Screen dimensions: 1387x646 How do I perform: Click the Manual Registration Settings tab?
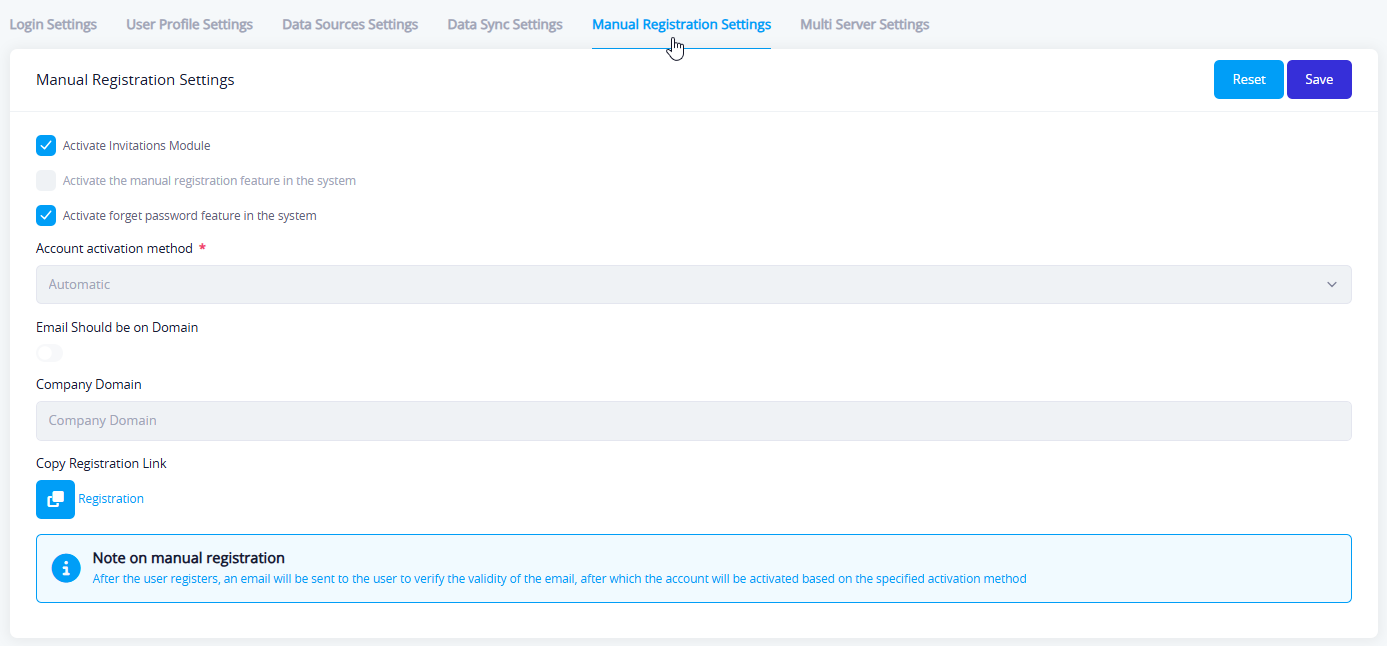(681, 24)
